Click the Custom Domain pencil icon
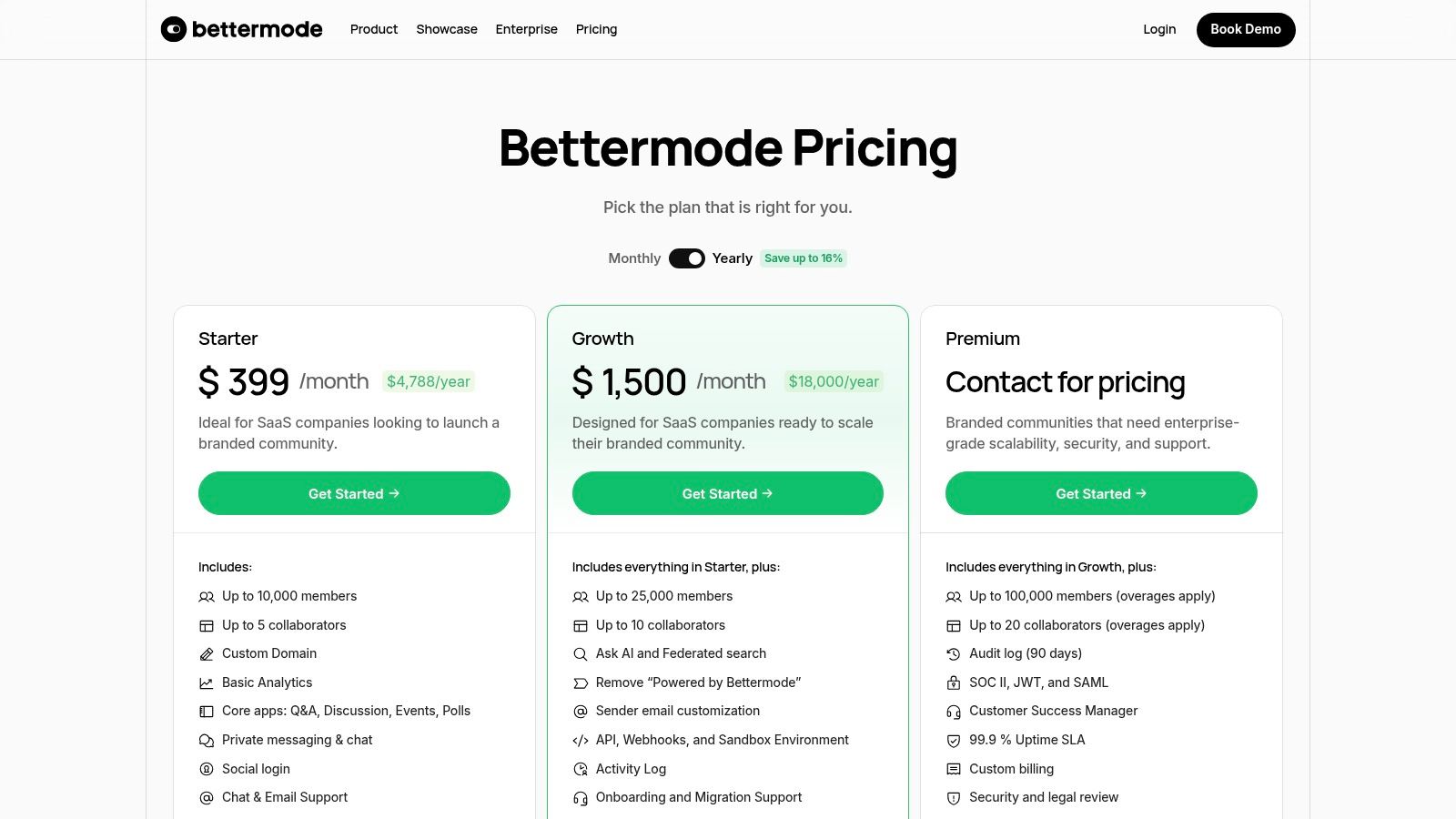Screen dimensions: 1456x819 [x=207, y=653]
